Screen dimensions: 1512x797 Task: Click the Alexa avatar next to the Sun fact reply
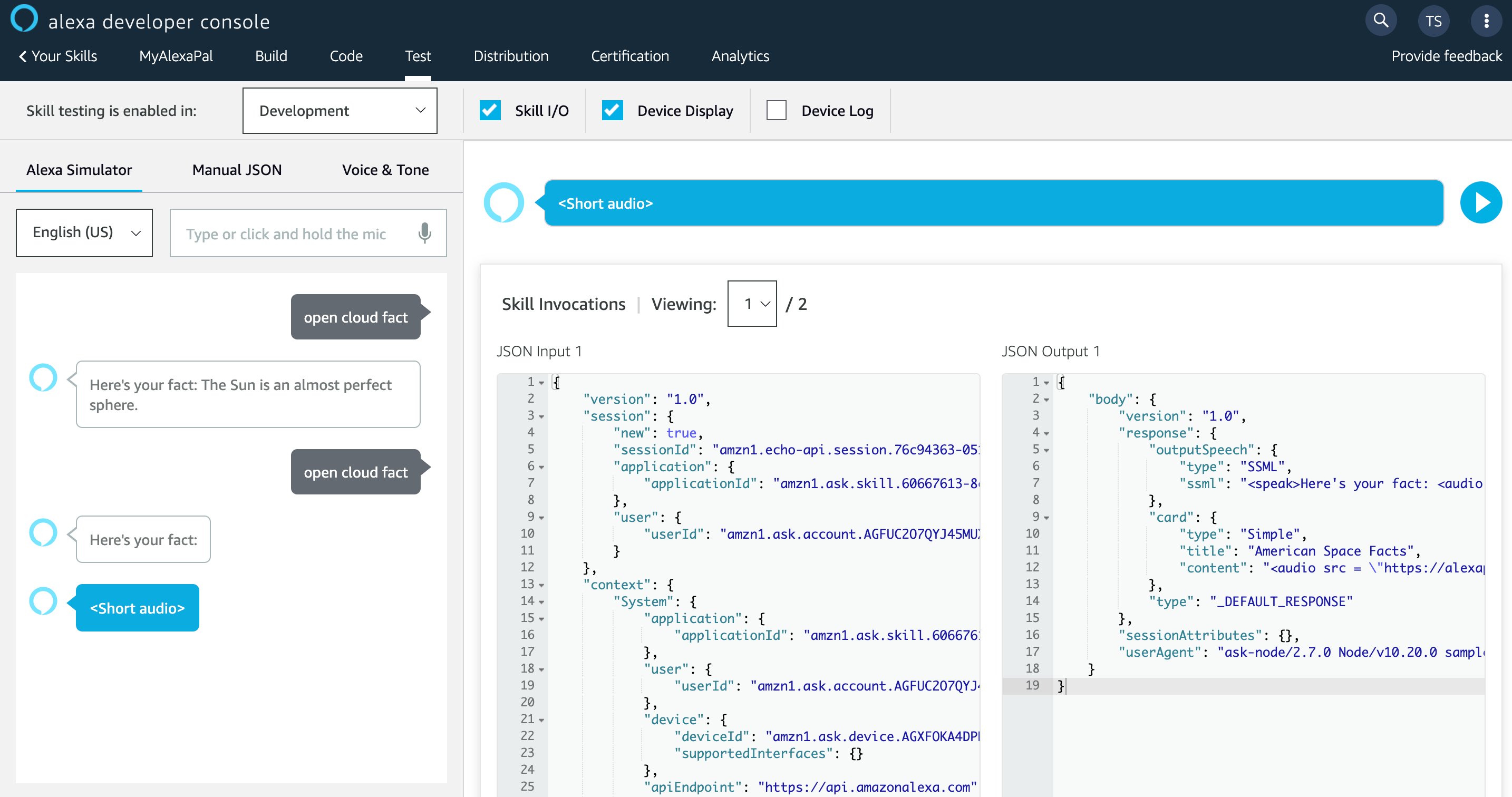(43, 378)
